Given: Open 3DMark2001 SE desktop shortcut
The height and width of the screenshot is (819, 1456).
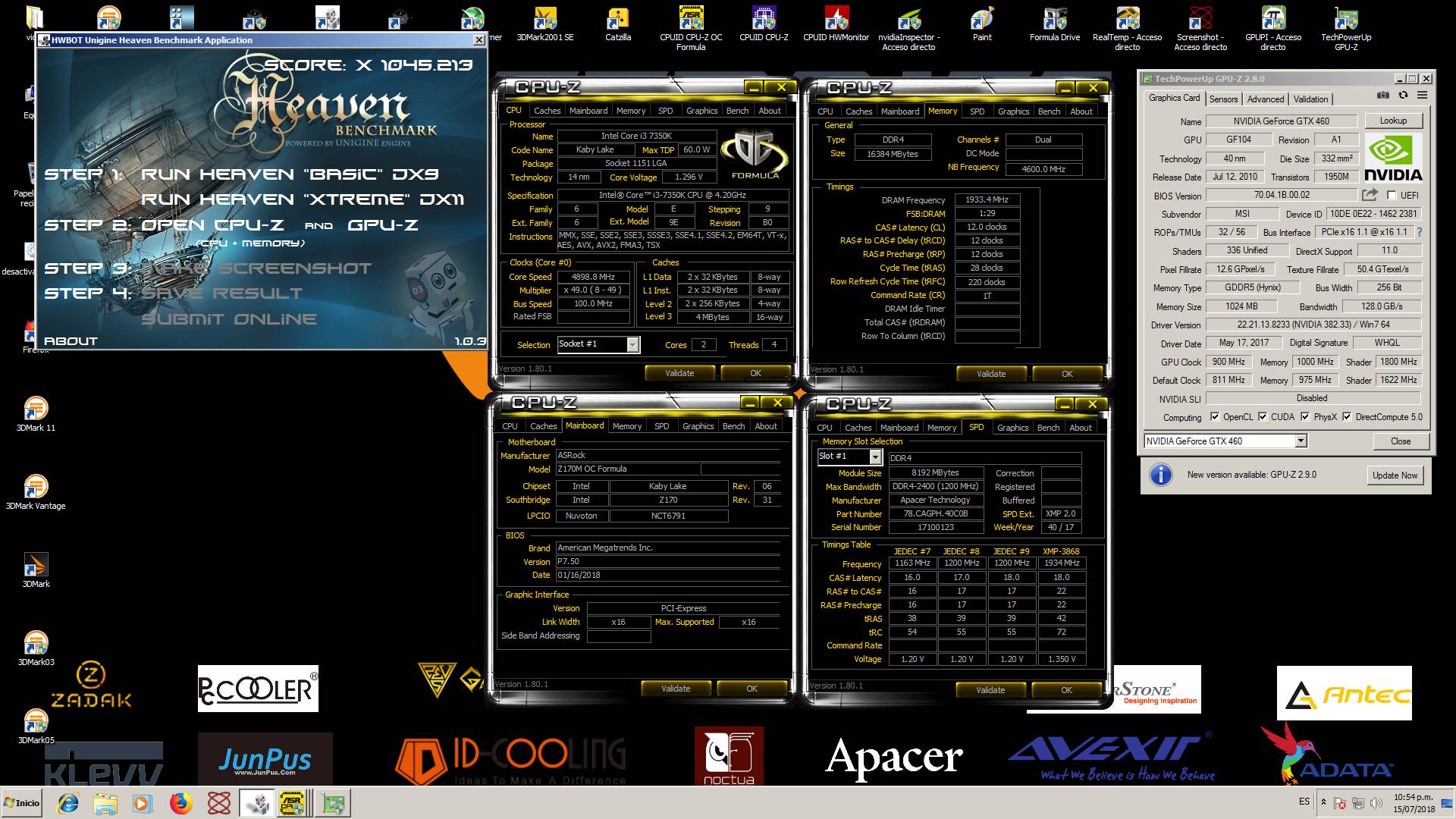Looking at the screenshot, I should 544,24.
